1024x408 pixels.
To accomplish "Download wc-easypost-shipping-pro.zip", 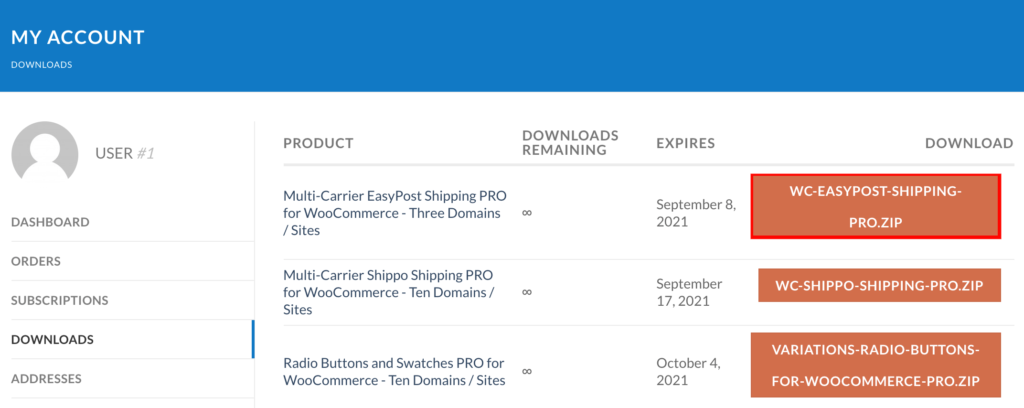I will pyautogui.click(x=876, y=206).
